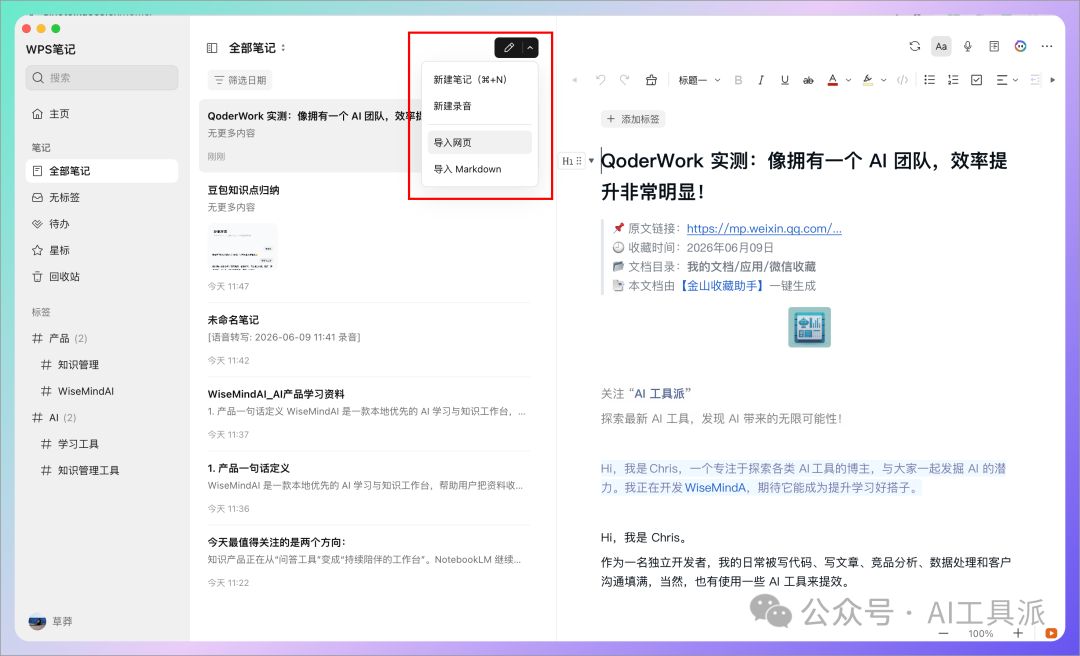
Task: Toggle the sidebar panel icon
Action: click(x=212, y=48)
